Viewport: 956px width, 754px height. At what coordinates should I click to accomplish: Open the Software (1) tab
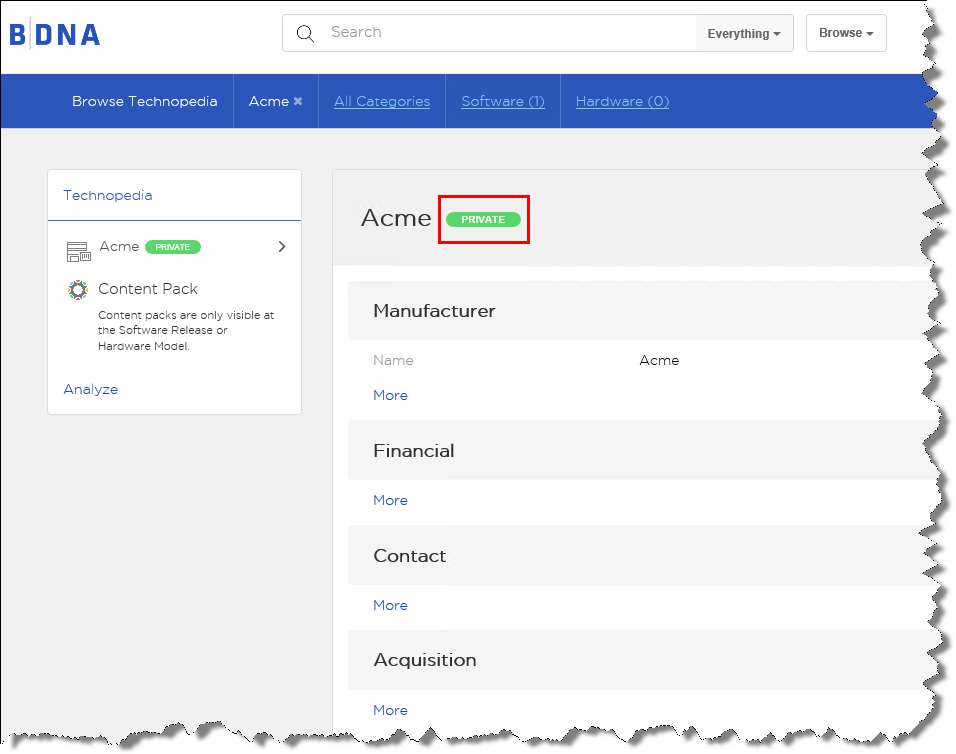coord(503,101)
